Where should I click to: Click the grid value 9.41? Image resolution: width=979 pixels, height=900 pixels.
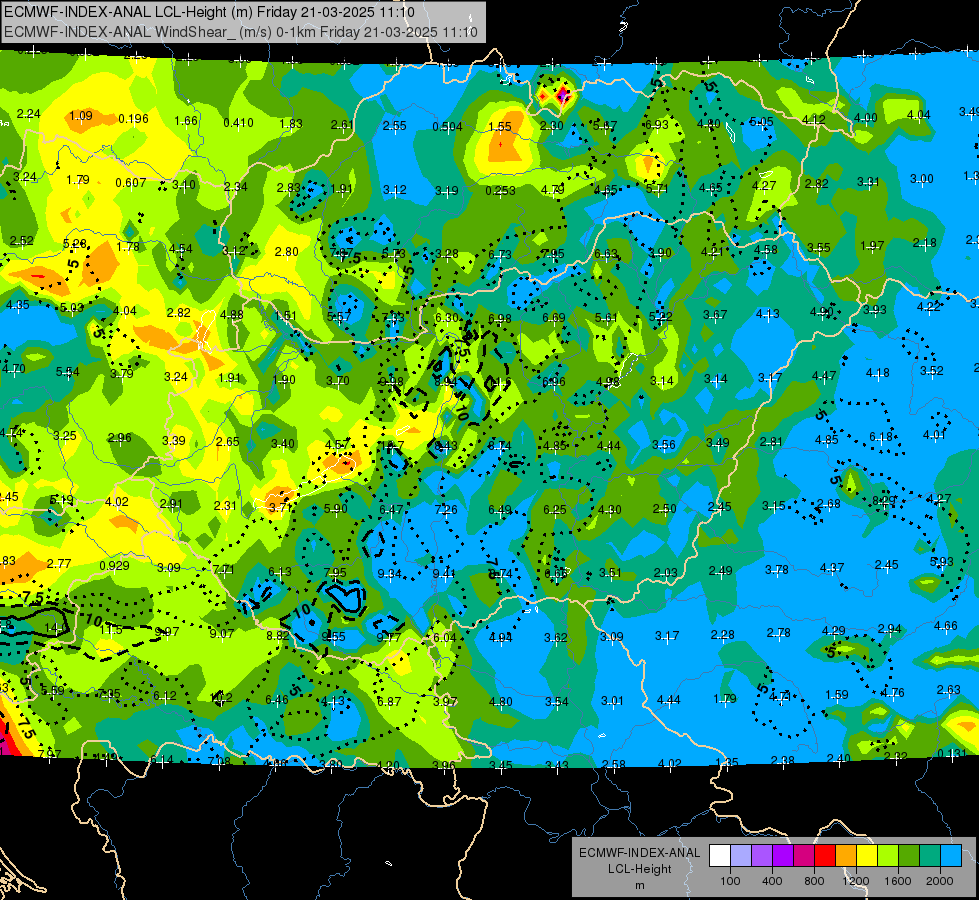444,573
